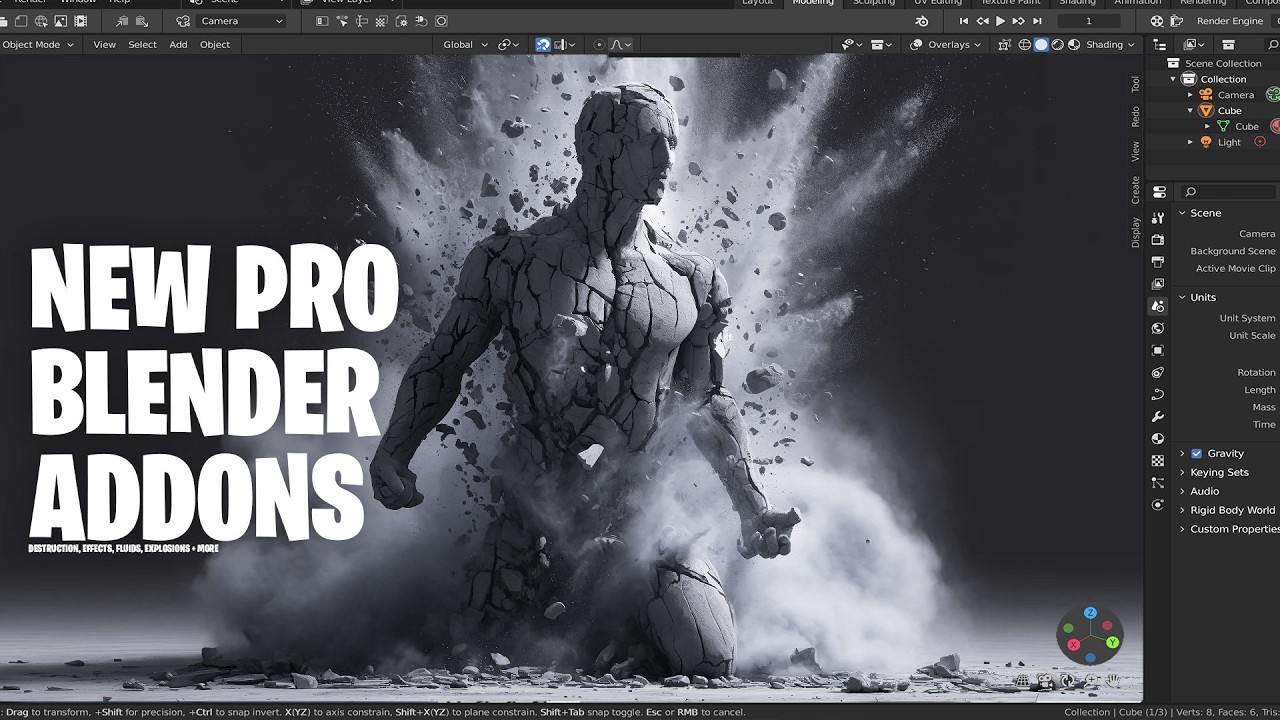Click the blue Z axis on navigation gizmo
This screenshot has height=720, width=1280.
coord(1091,613)
